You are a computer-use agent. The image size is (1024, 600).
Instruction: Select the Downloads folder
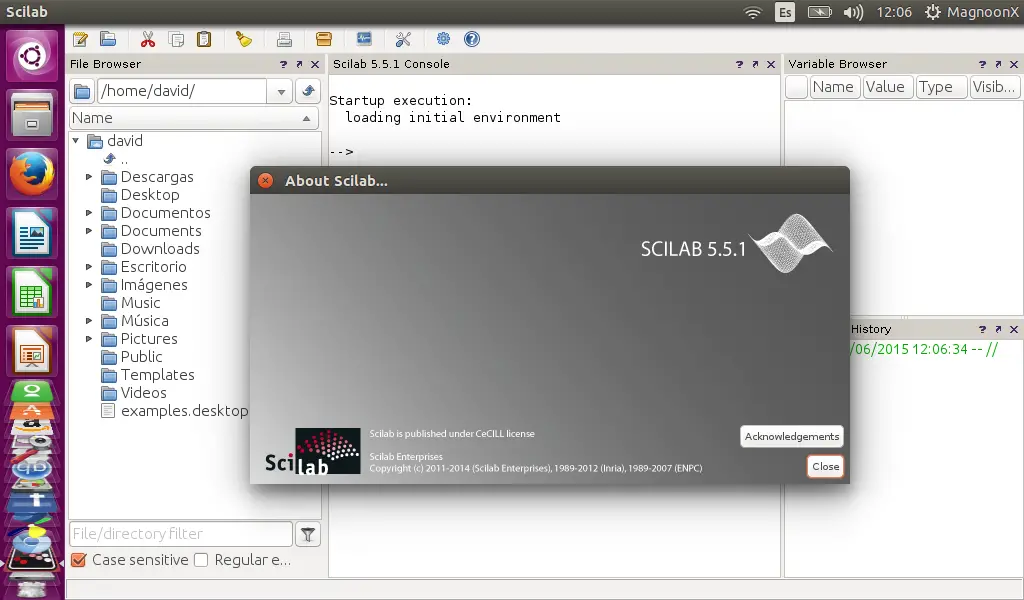pyautogui.click(x=150, y=249)
